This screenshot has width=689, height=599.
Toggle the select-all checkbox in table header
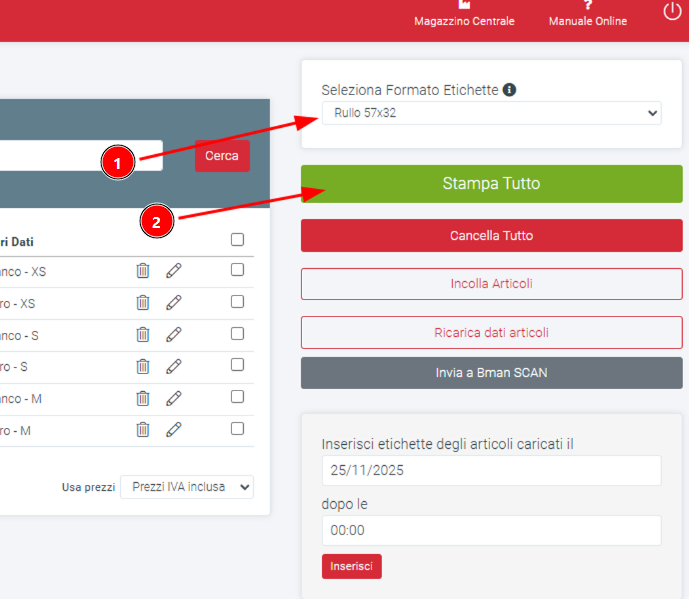click(x=237, y=239)
